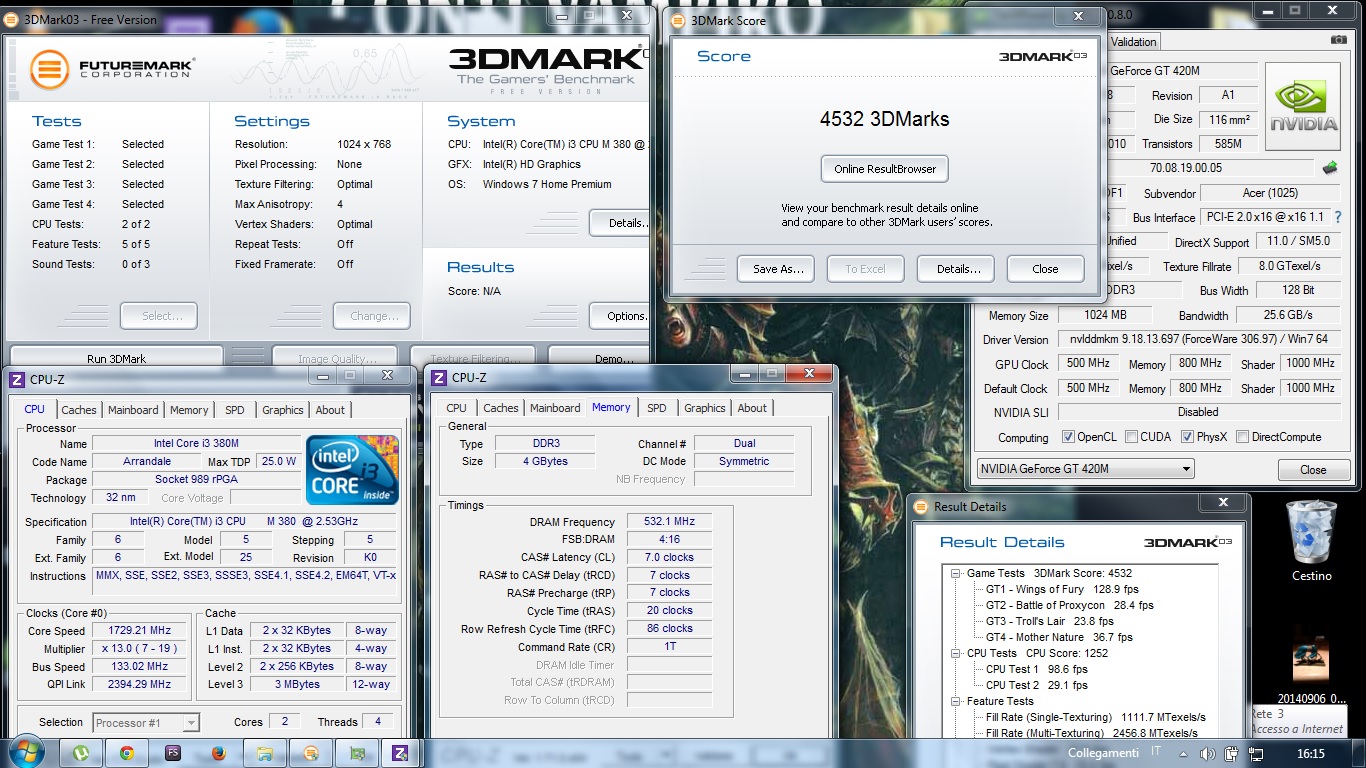This screenshot has width=1366, height=768.
Task: Click Bus Interface question mark icon
Action: click(1337, 217)
